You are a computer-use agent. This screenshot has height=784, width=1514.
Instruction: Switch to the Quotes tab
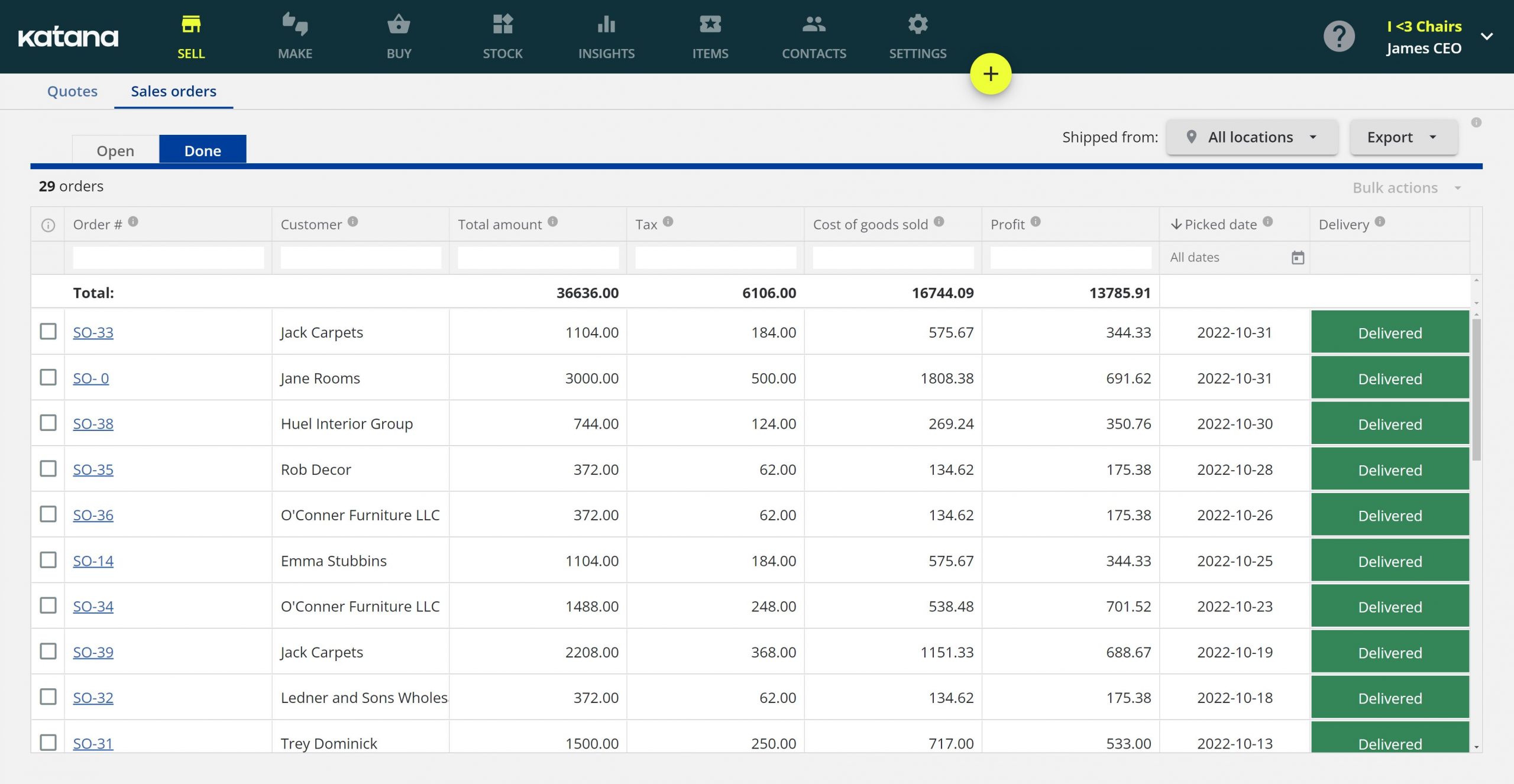pyautogui.click(x=72, y=91)
